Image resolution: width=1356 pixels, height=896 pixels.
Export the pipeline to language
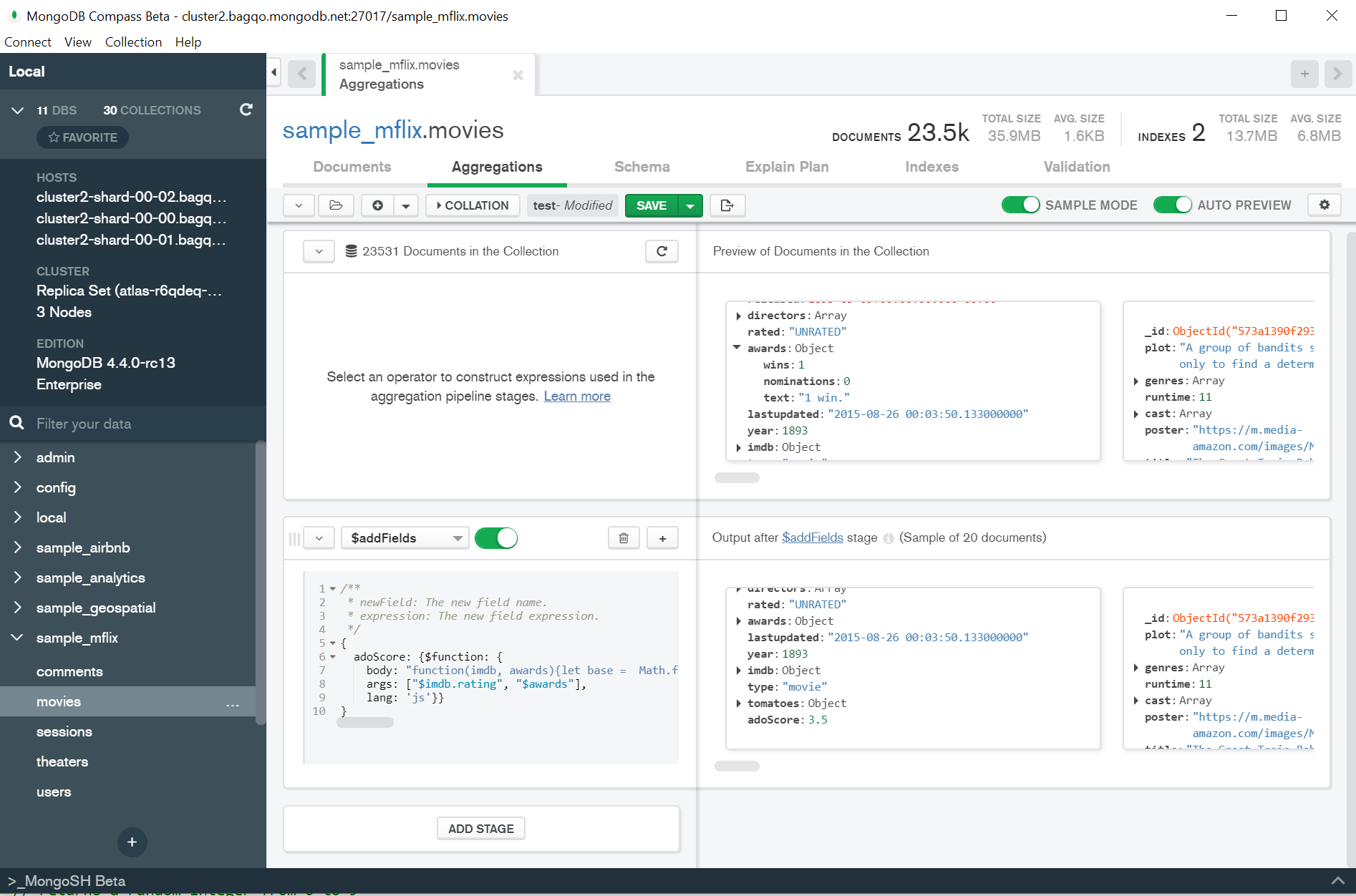[727, 205]
